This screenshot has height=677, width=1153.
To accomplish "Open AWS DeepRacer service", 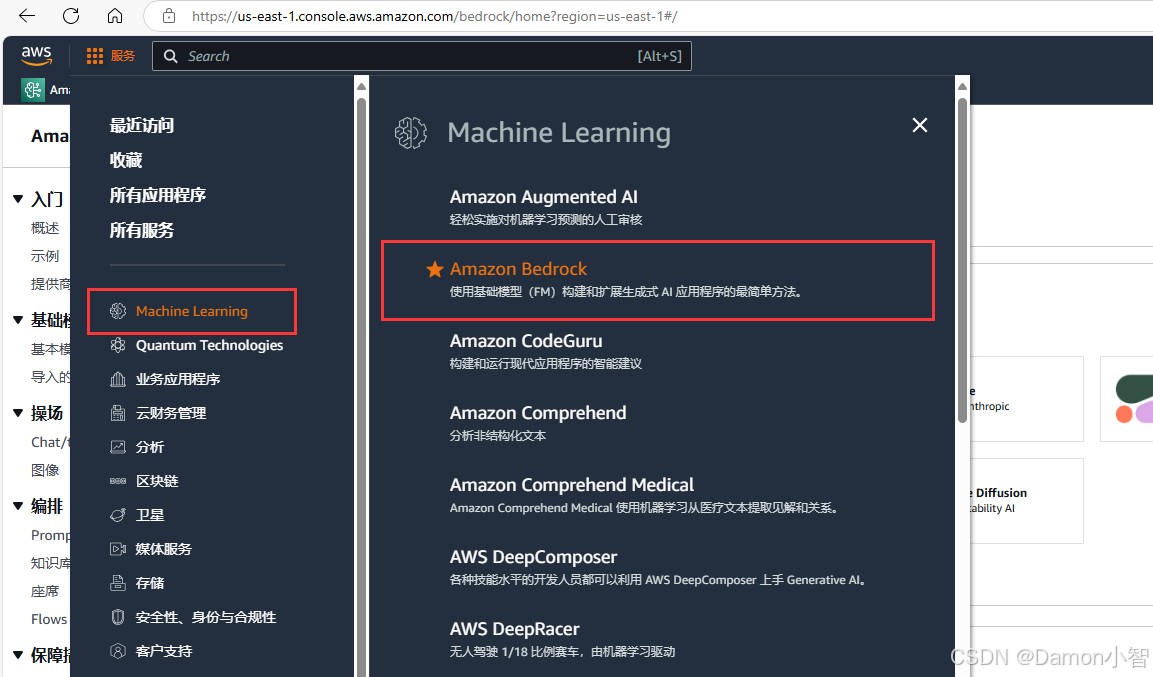I will 514,629.
